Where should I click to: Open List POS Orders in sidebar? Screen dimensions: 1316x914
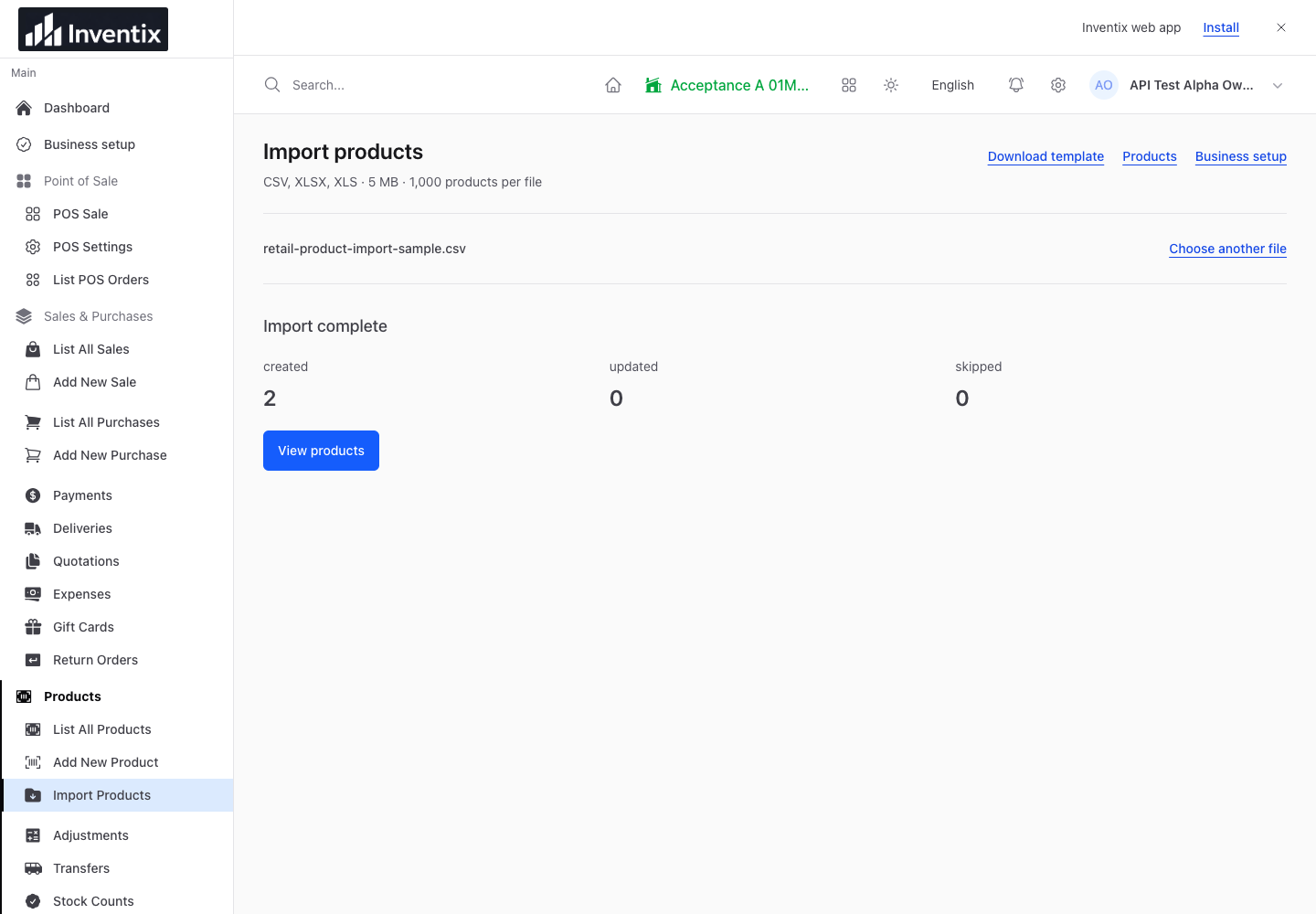[117, 280]
